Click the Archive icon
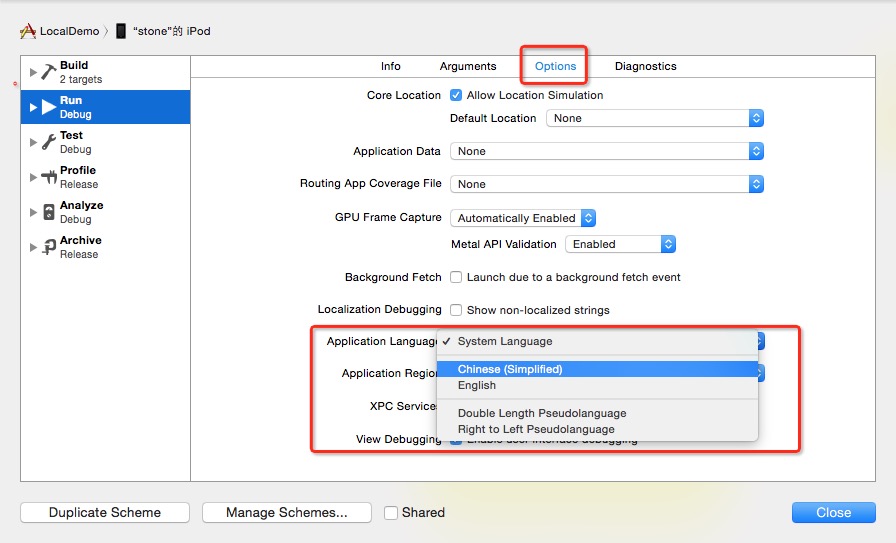 (49, 247)
